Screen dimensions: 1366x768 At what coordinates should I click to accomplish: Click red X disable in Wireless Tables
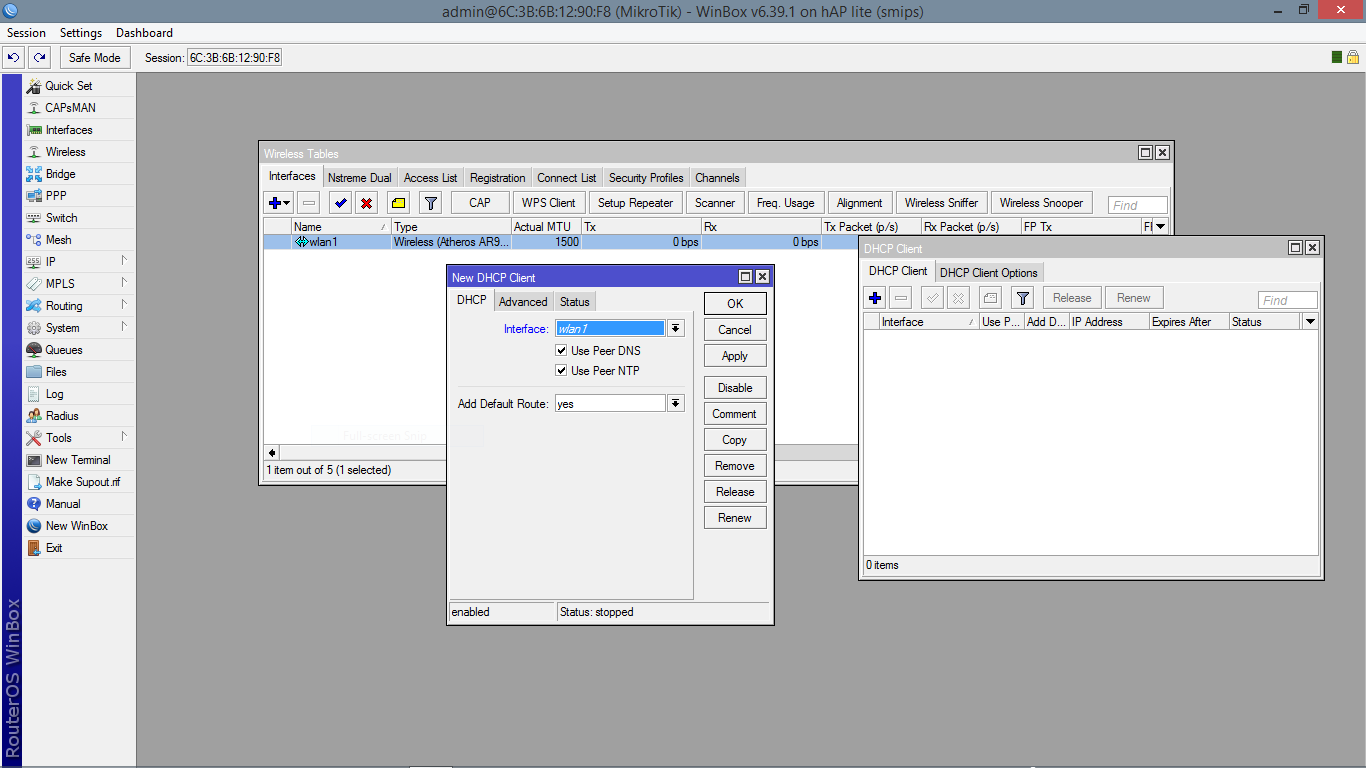tap(366, 203)
